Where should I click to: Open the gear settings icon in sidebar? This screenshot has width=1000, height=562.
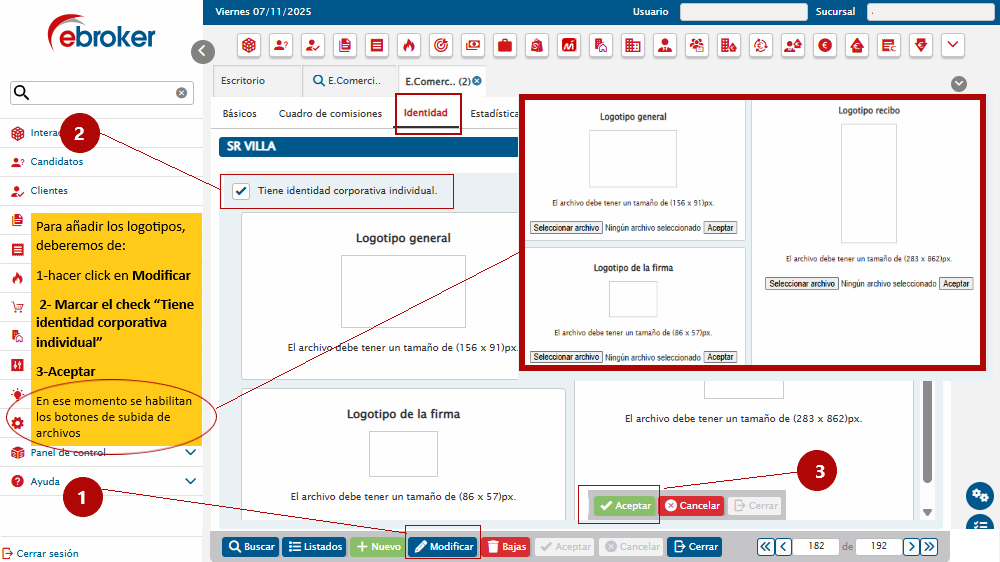point(17,423)
